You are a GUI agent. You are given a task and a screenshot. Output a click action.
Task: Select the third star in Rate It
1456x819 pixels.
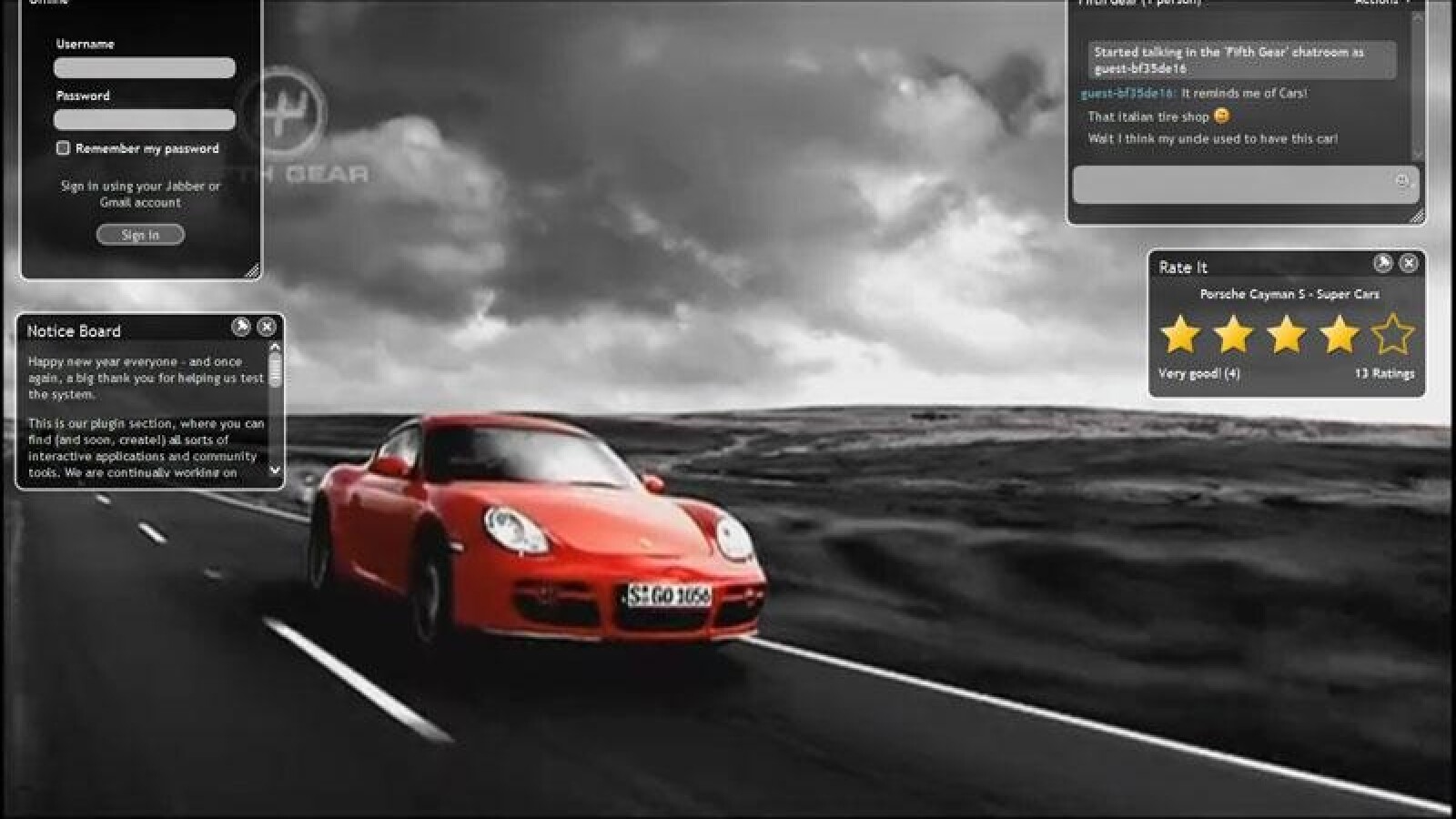pyautogui.click(x=1286, y=334)
